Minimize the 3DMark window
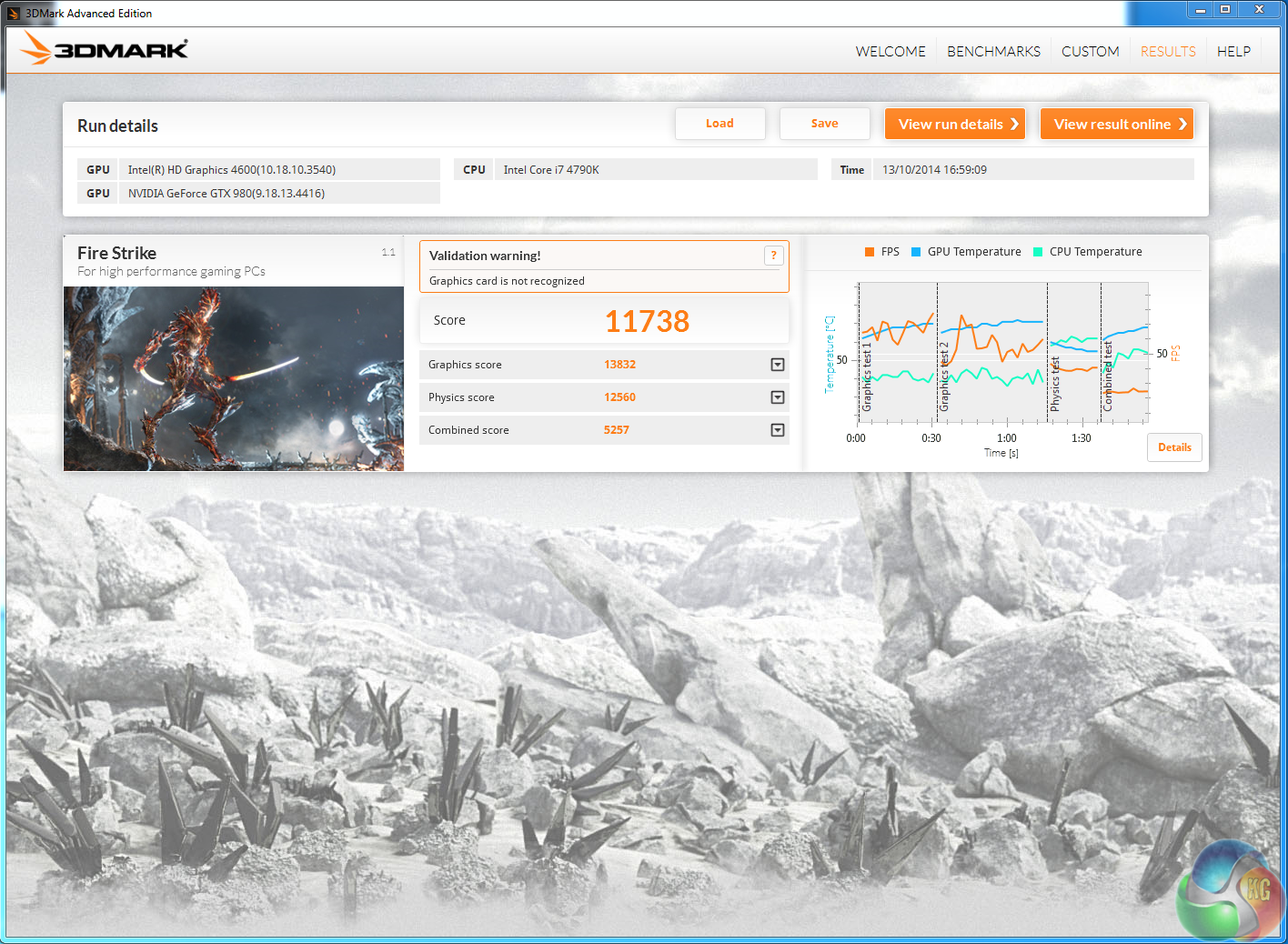Image resolution: width=1288 pixels, height=944 pixels. click(1201, 10)
